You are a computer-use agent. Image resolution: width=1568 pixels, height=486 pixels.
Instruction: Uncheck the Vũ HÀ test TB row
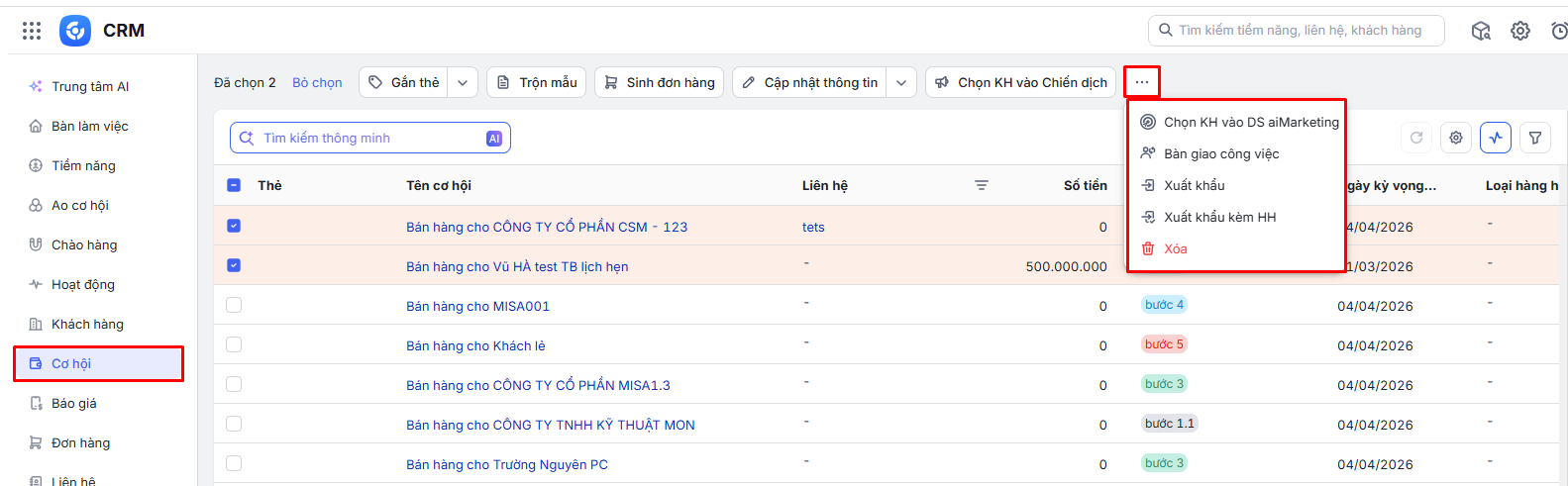[x=234, y=265]
